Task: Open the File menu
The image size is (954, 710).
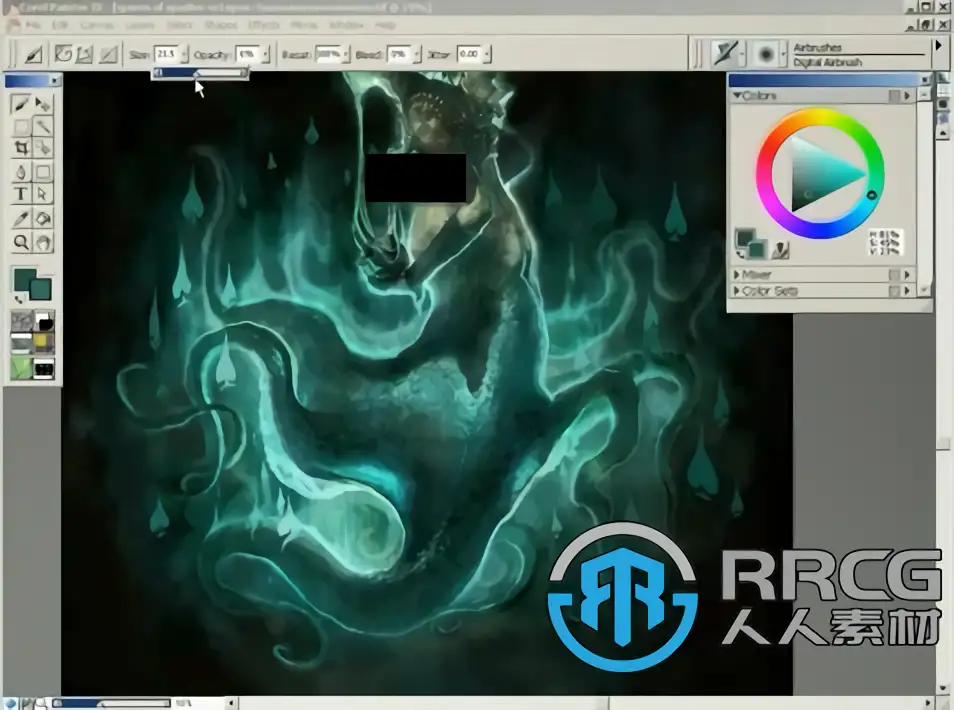Action: click(x=33, y=25)
